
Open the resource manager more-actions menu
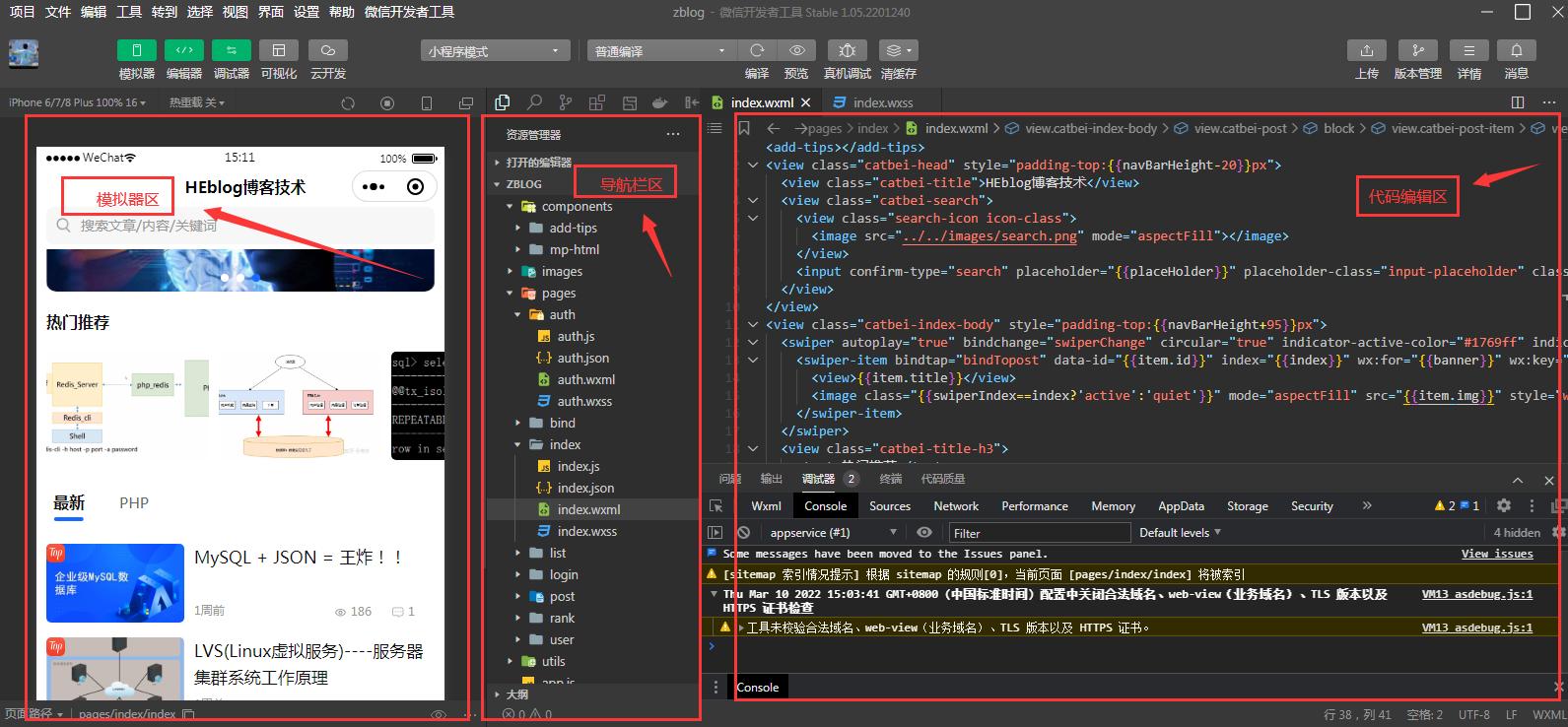pos(673,134)
